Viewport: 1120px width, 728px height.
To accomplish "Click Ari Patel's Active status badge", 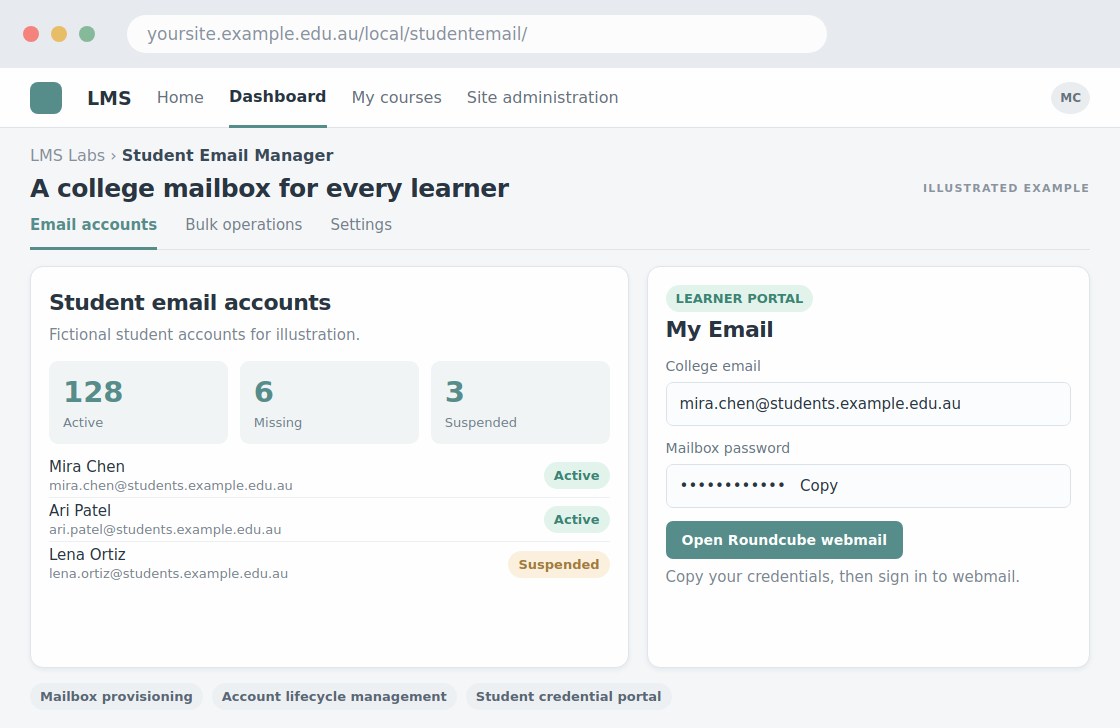I will coord(576,519).
